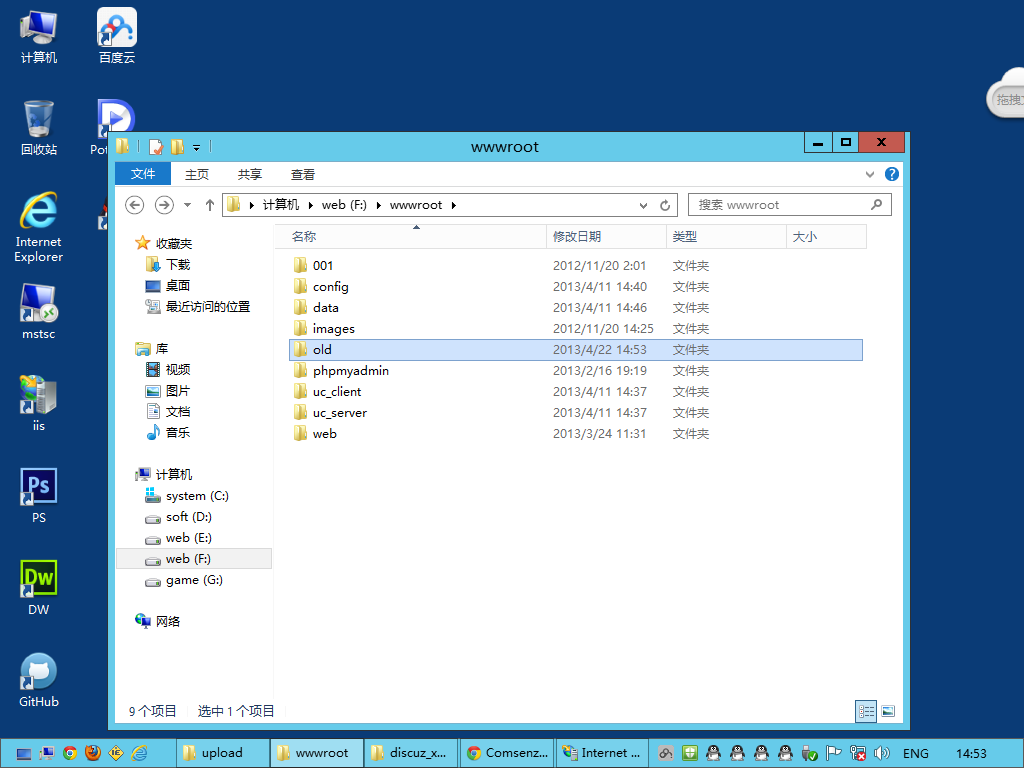The image size is (1024, 768).
Task: Sort by the 类型 column header
Action: tap(726, 236)
